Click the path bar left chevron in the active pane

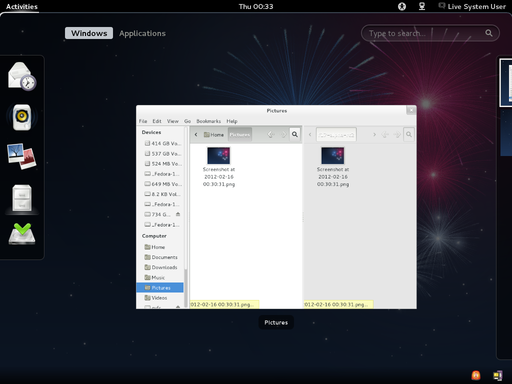pos(196,135)
